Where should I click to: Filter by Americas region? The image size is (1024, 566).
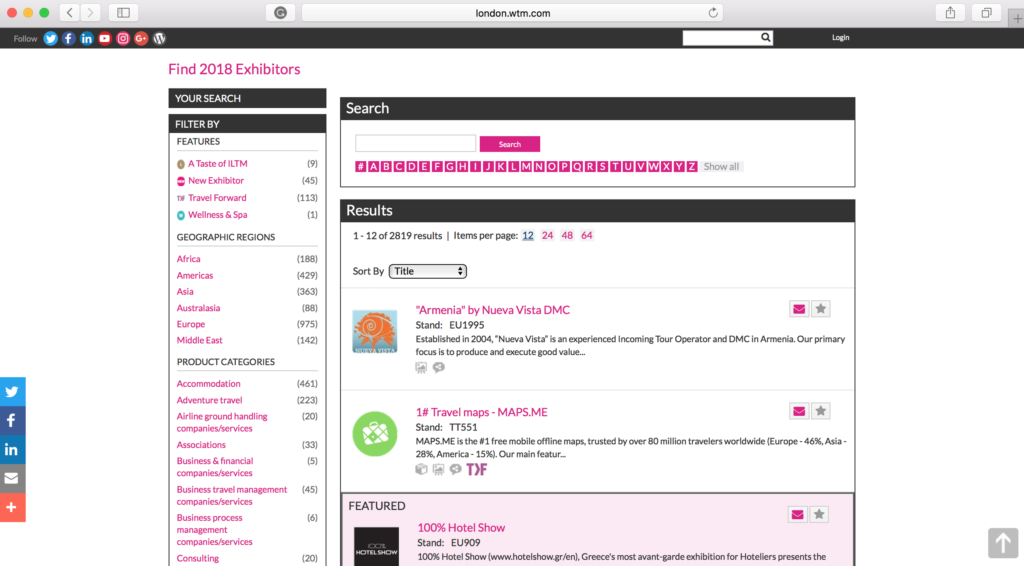click(195, 275)
